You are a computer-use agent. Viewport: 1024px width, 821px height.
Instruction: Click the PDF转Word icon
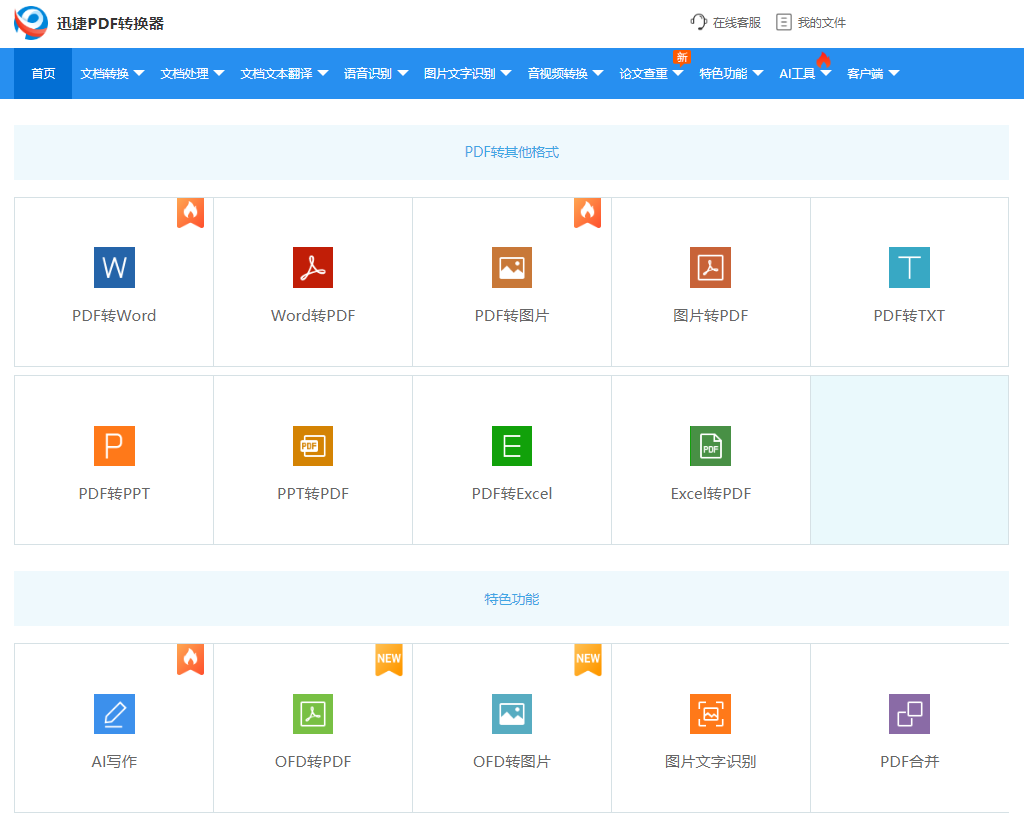click(x=114, y=268)
